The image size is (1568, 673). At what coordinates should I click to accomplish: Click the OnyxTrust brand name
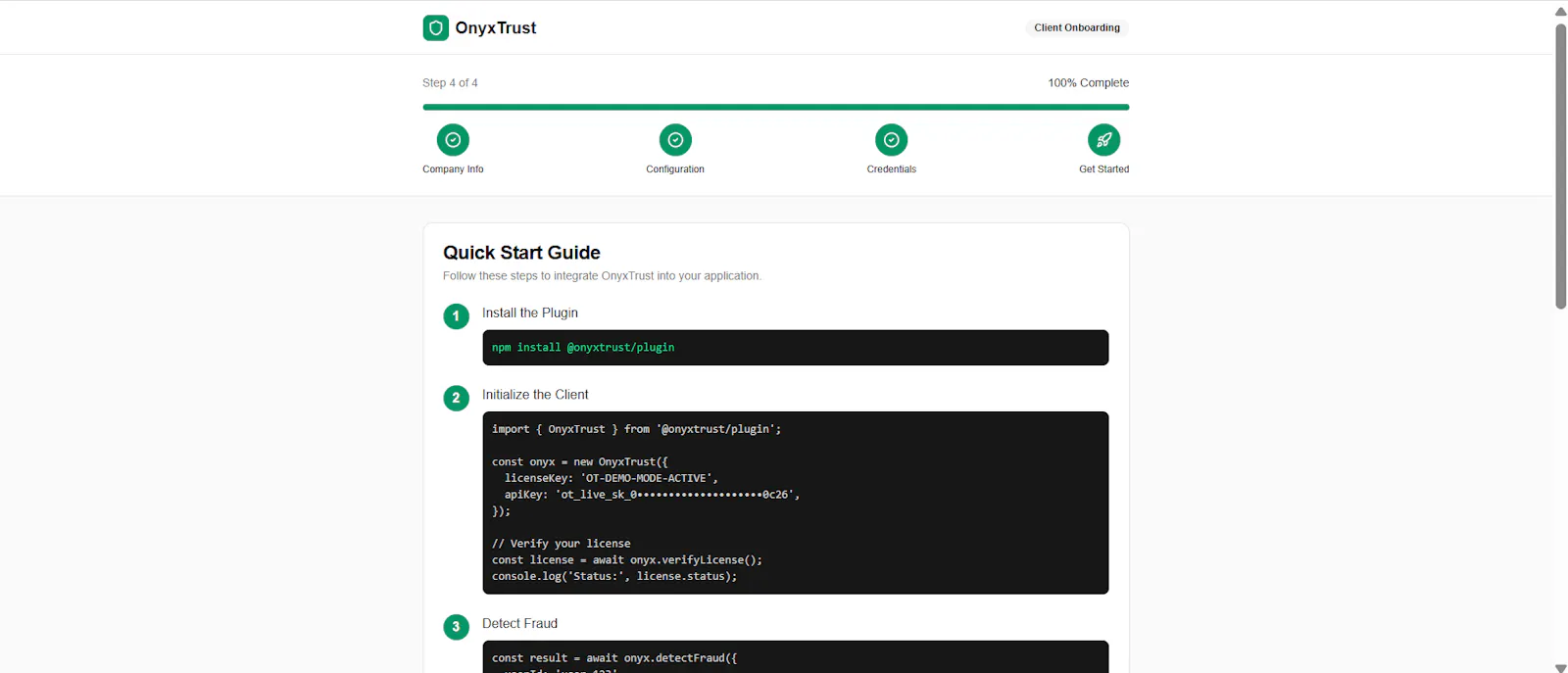pyautogui.click(x=496, y=27)
